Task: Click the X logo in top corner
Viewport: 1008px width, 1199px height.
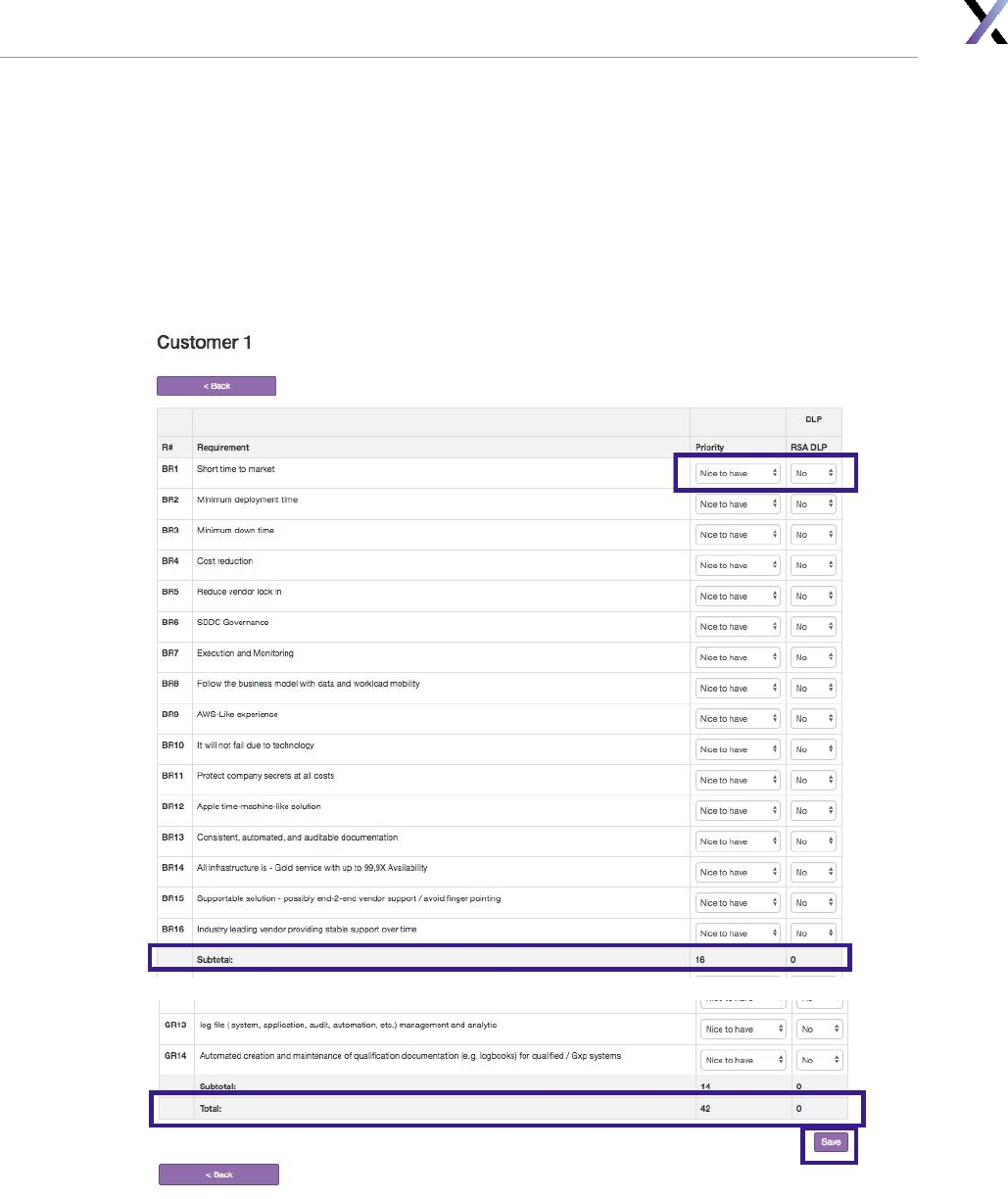Action: coord(985,22)
